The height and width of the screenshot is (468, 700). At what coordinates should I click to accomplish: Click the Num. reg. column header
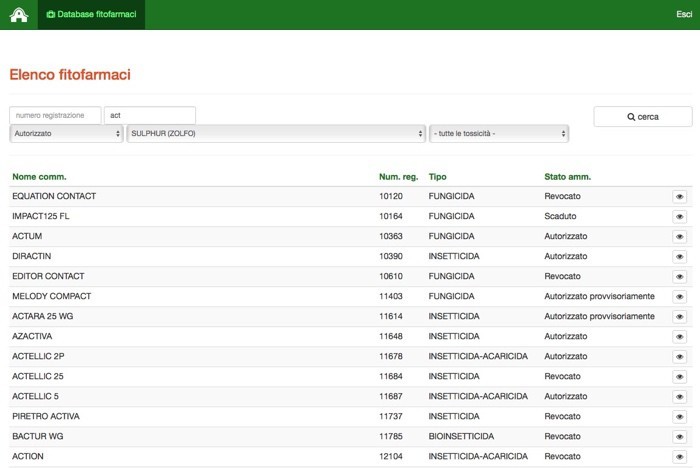(x=398, y=177)
